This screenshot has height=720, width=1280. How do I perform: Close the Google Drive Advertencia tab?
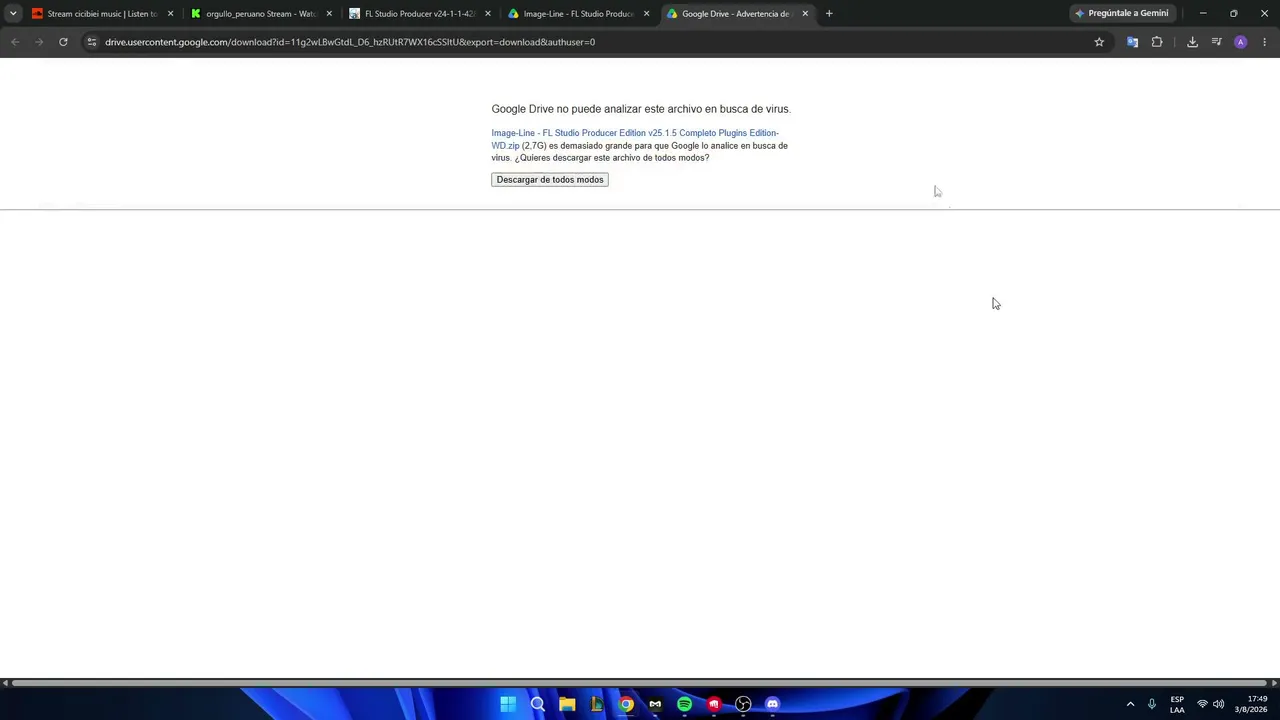click(805, 14)
